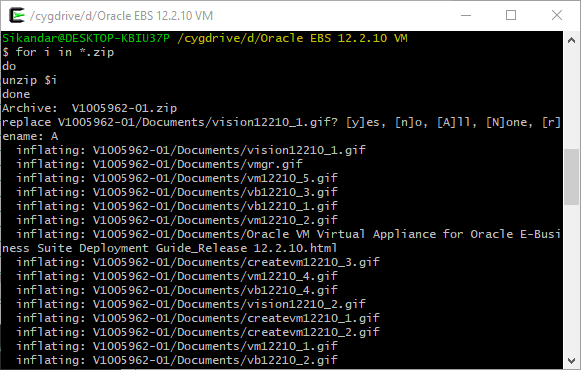This screenshot has width=581, height=370.
Task: Click the scrollbar up arrow
Action: [x=571, y=40]
